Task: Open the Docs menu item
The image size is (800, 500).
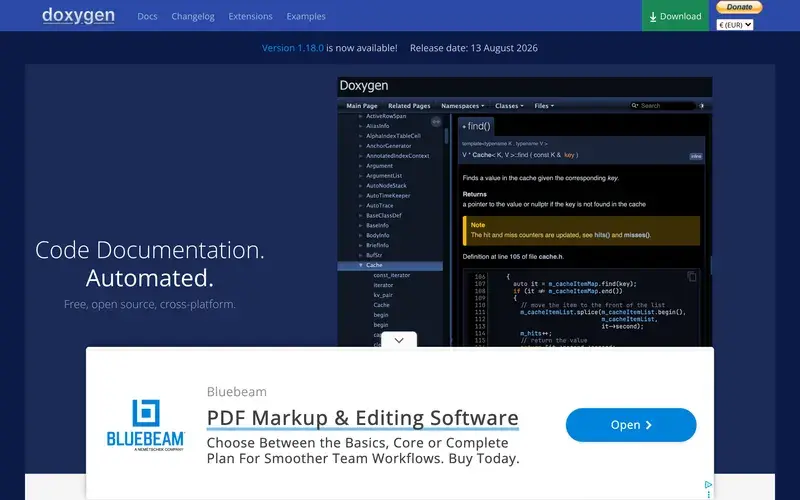Action: [x=147, y=16]
